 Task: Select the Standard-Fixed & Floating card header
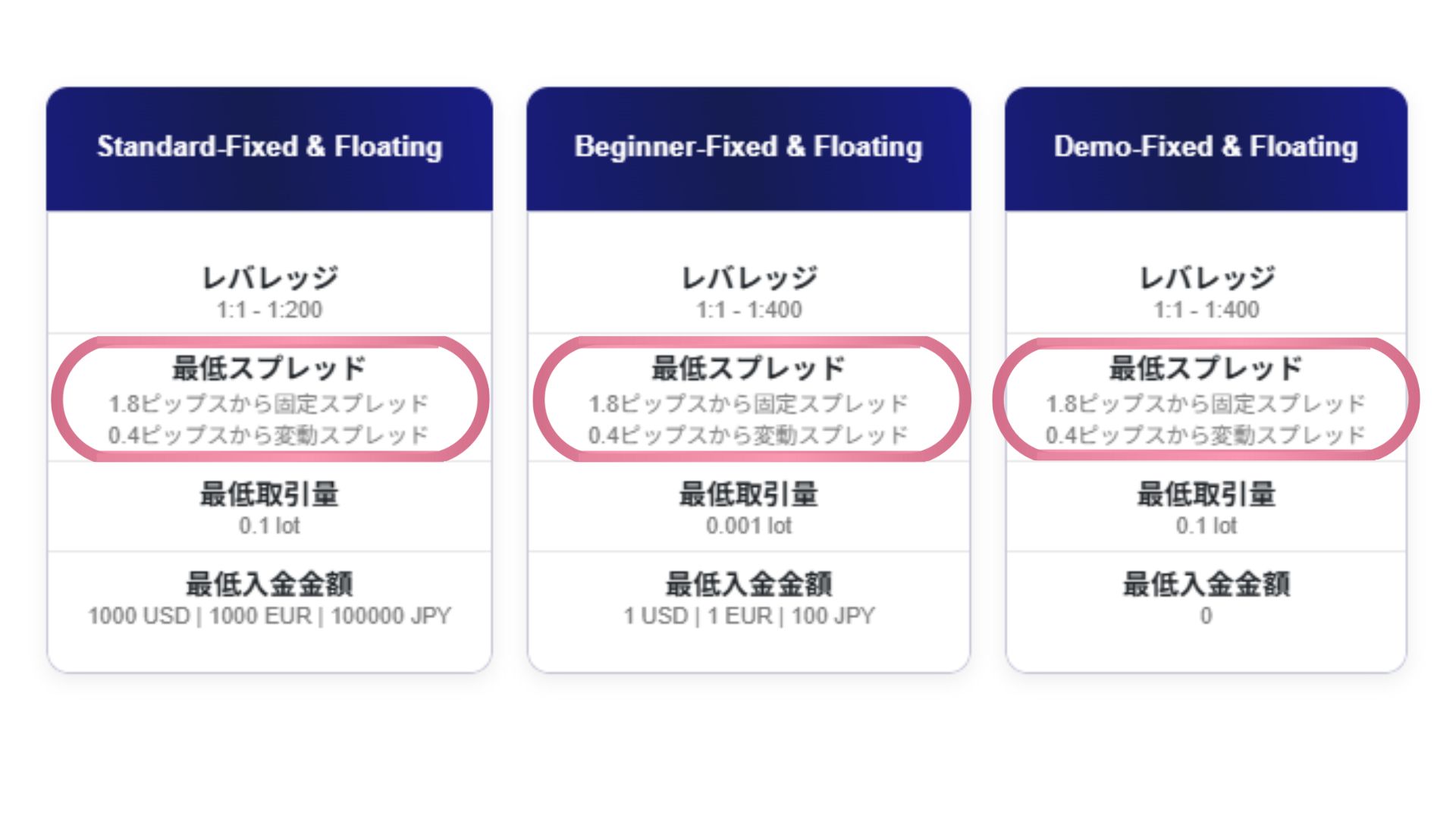269,149
